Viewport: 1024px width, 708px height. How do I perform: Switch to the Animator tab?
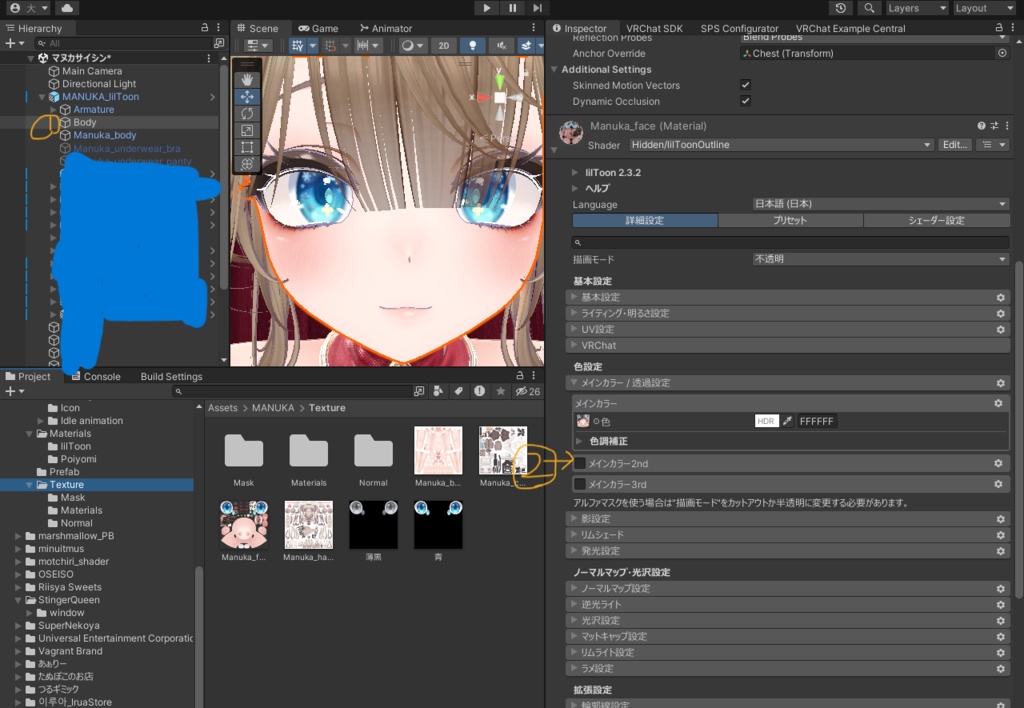(x=386, y=28)
